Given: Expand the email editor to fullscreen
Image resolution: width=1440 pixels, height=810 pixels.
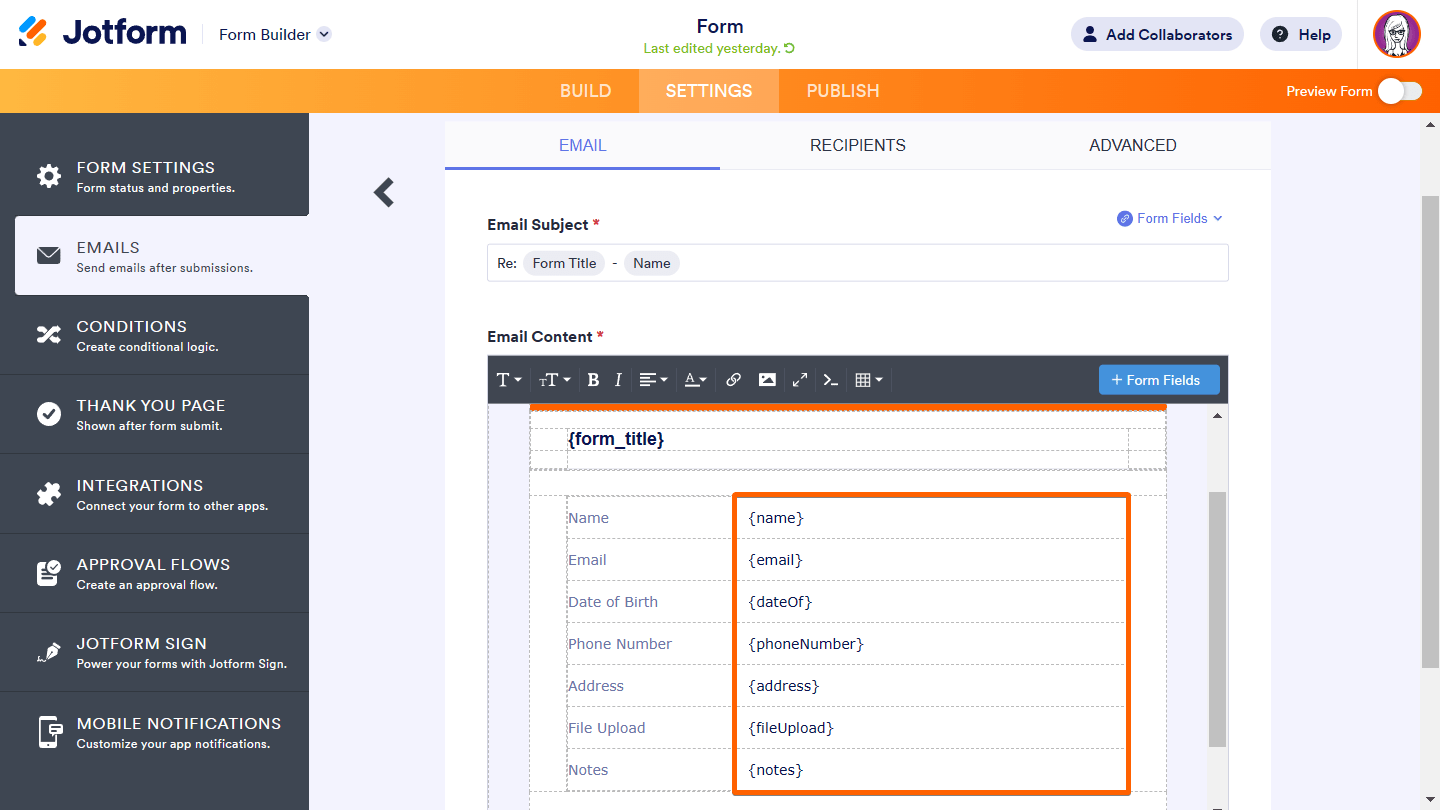Looking at the screenshot, I should (799, 380).
